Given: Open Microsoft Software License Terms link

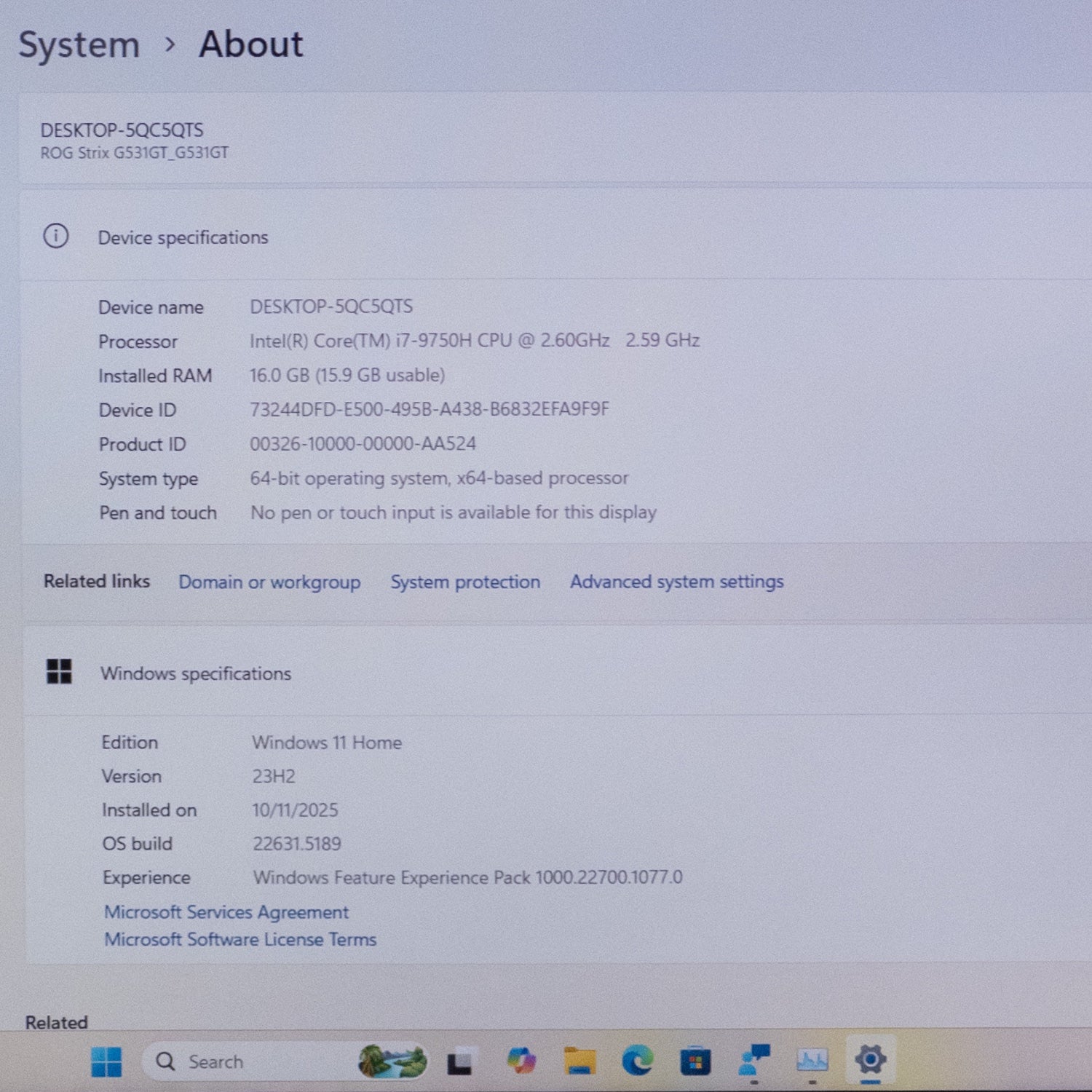Looking at the screenshot, I should [x=240, y=940].
